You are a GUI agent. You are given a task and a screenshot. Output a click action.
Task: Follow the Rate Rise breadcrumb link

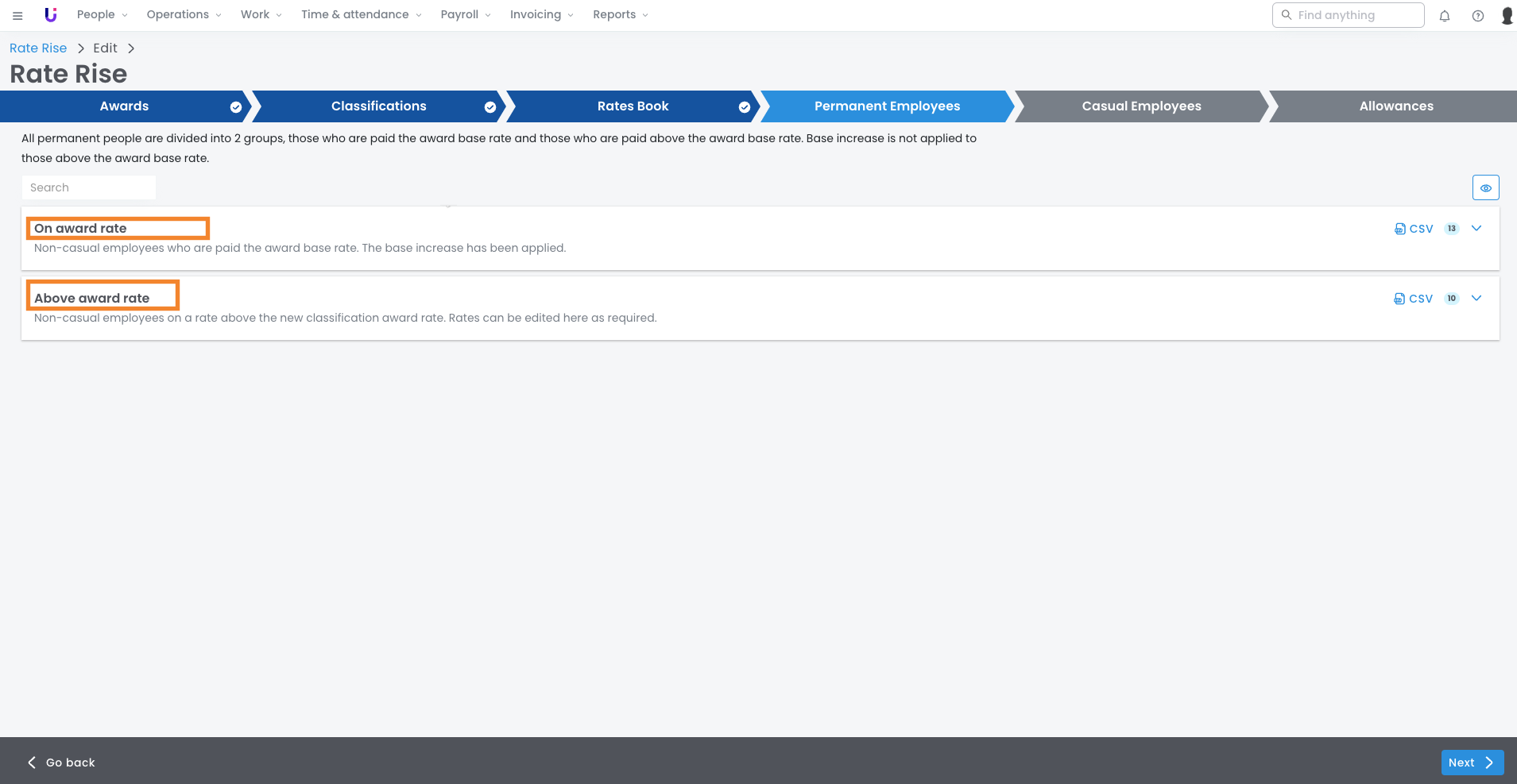point(38,48)
